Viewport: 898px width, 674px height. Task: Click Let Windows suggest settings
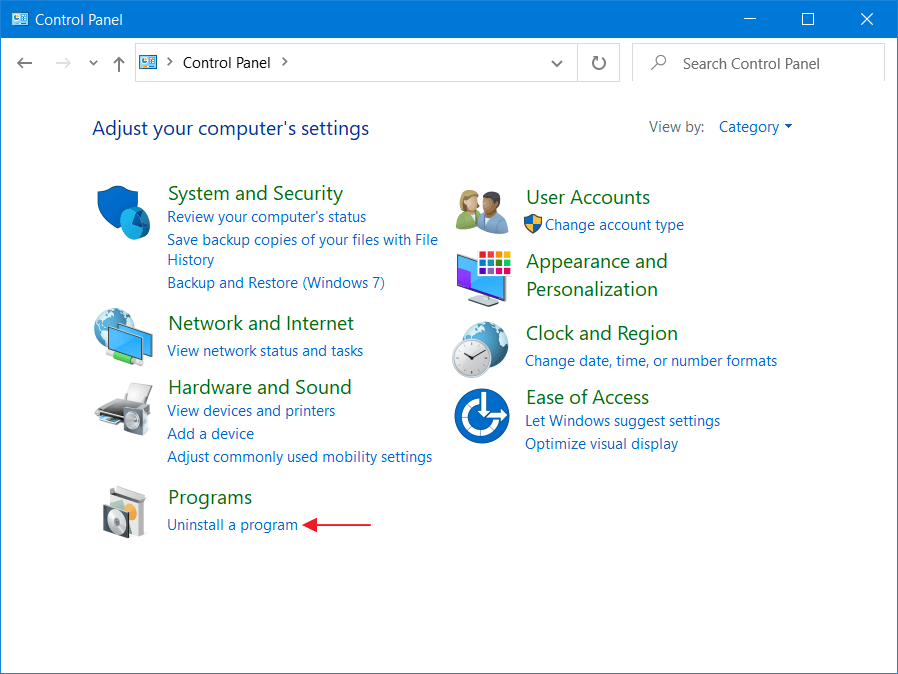point(623,421)
